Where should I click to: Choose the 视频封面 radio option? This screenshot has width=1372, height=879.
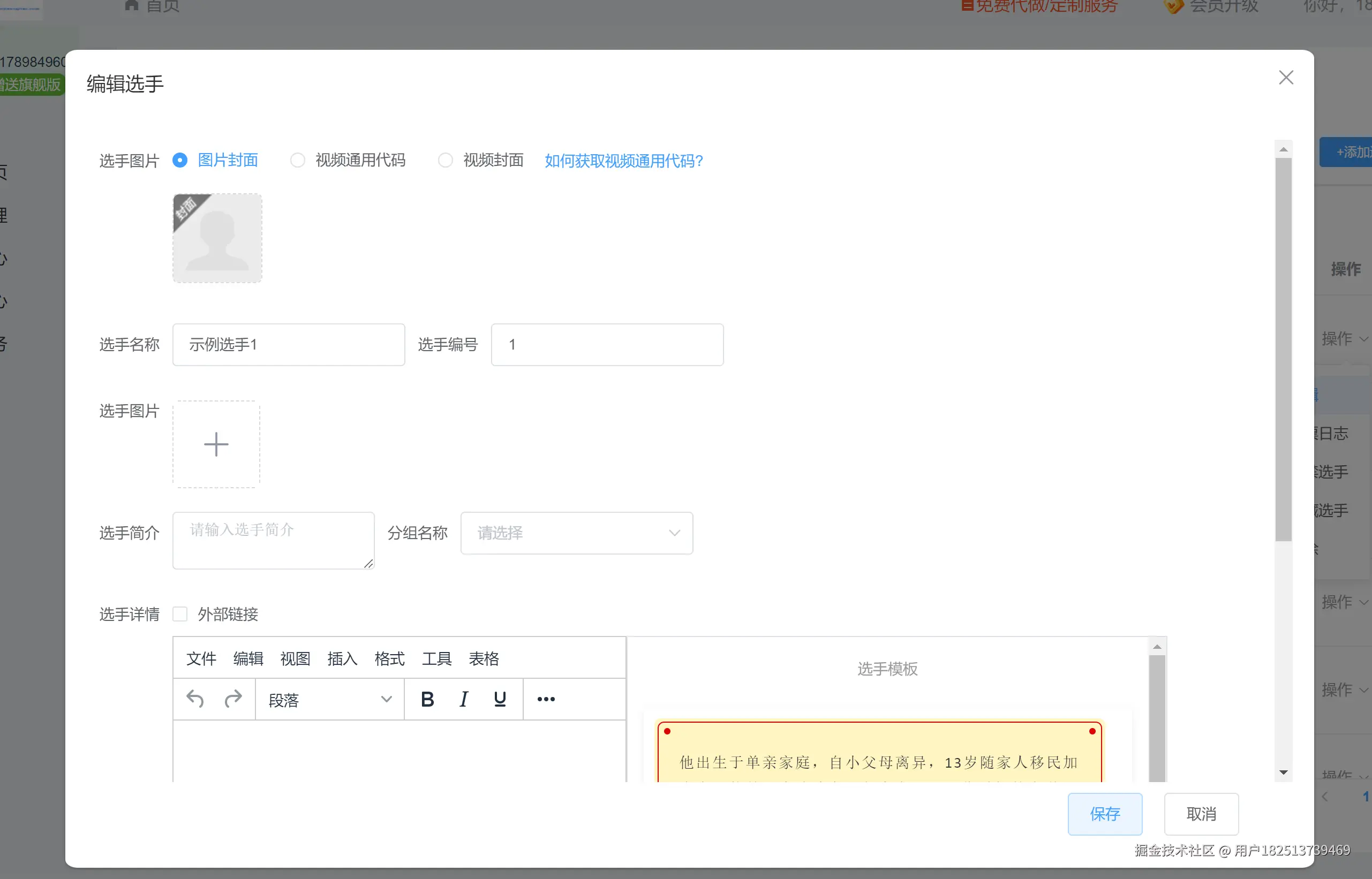click(446, 161)
